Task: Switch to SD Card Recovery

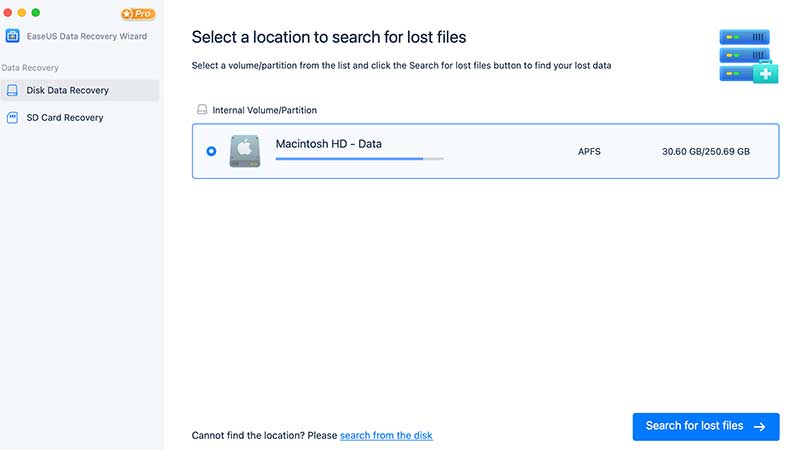Action: point(65,117)
